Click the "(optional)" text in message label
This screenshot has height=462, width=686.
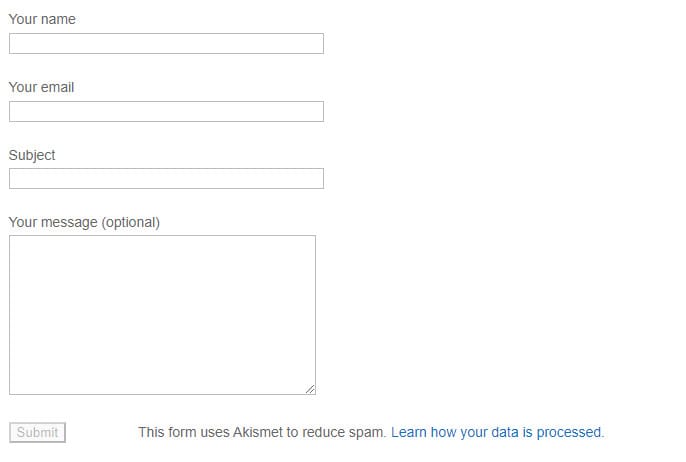(131, 223)
